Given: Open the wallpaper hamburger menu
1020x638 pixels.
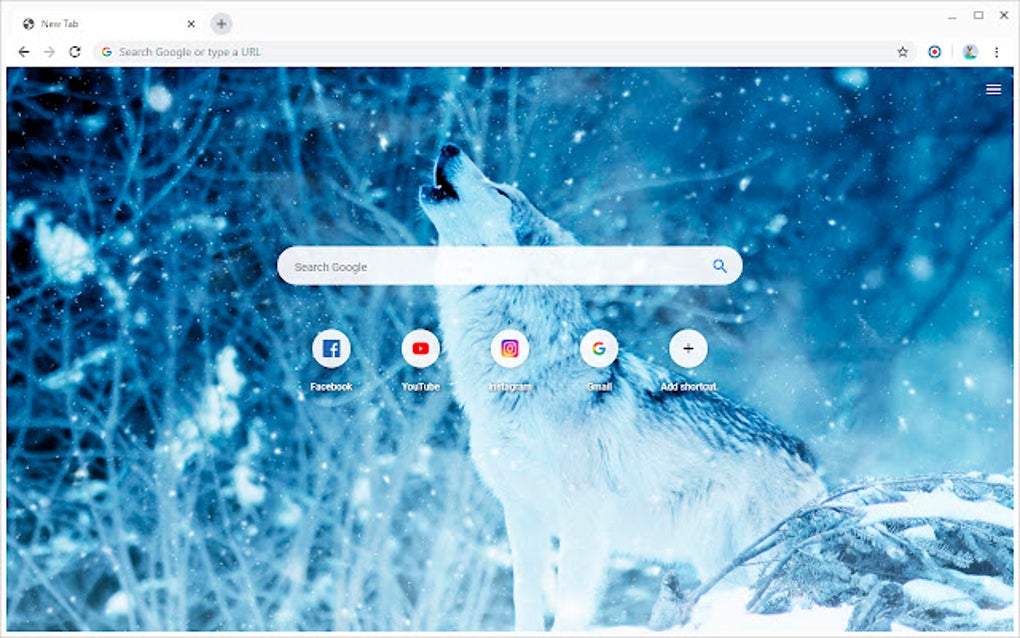Looking at the screenshot, I should [994, 89].
